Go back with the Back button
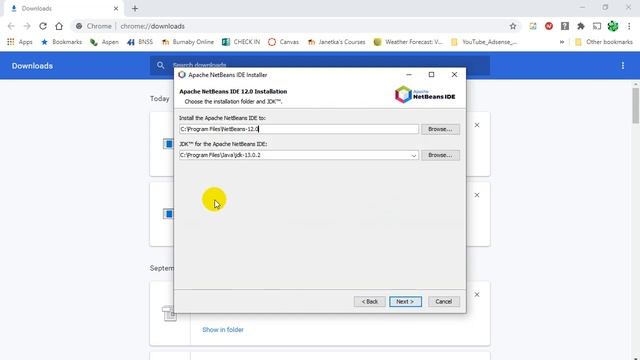Image resolution: width=640 pixels, height=360 pixels. pyautogui.click(x=369, y=302)
